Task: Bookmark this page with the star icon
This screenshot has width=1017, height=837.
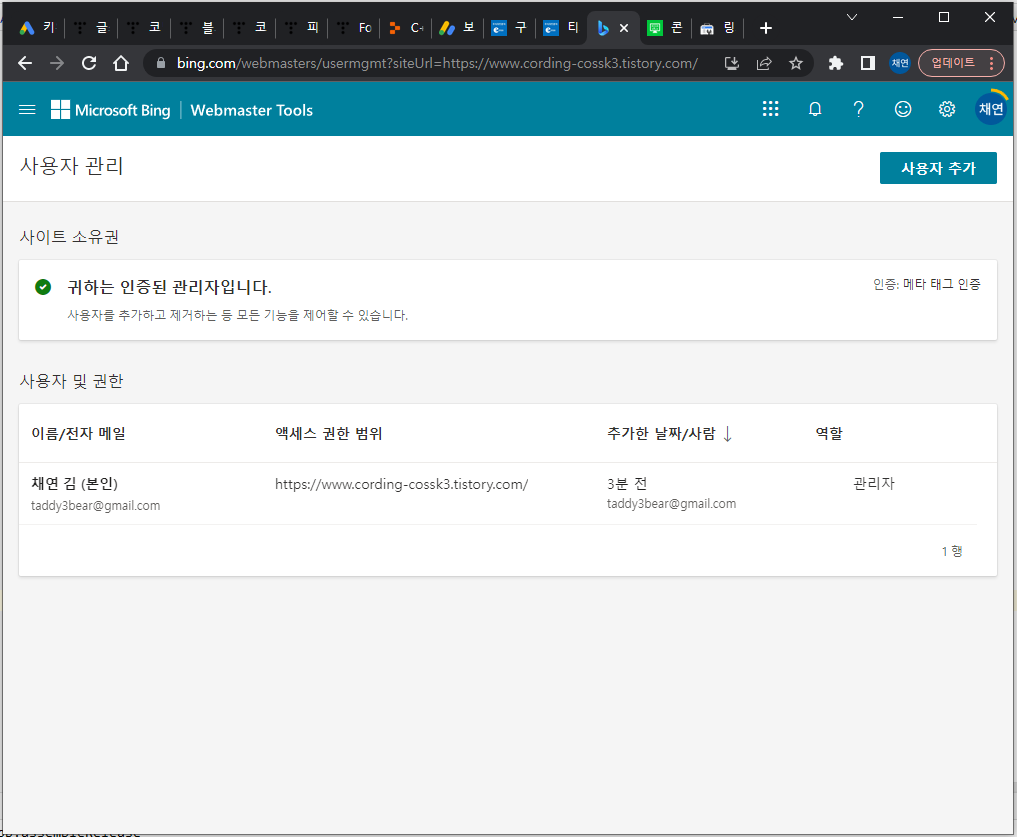Action: pos(796,63)
